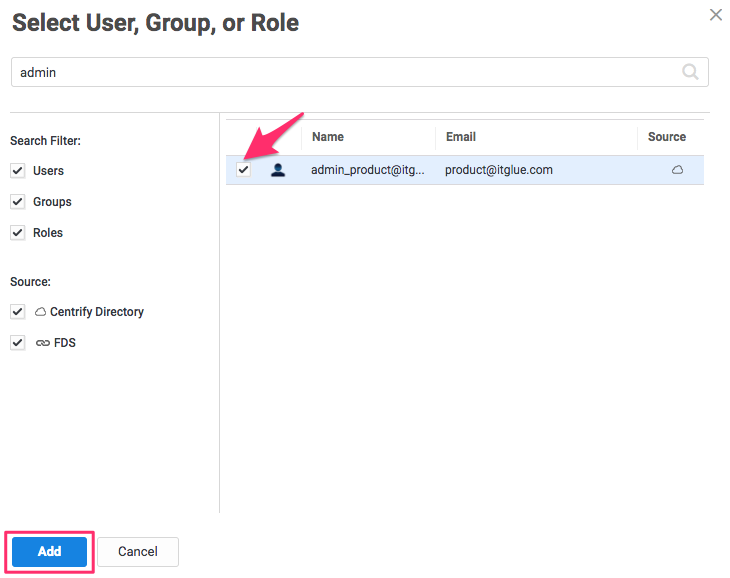Click the Source column header

pyautogui.click(x=667, y=137)
